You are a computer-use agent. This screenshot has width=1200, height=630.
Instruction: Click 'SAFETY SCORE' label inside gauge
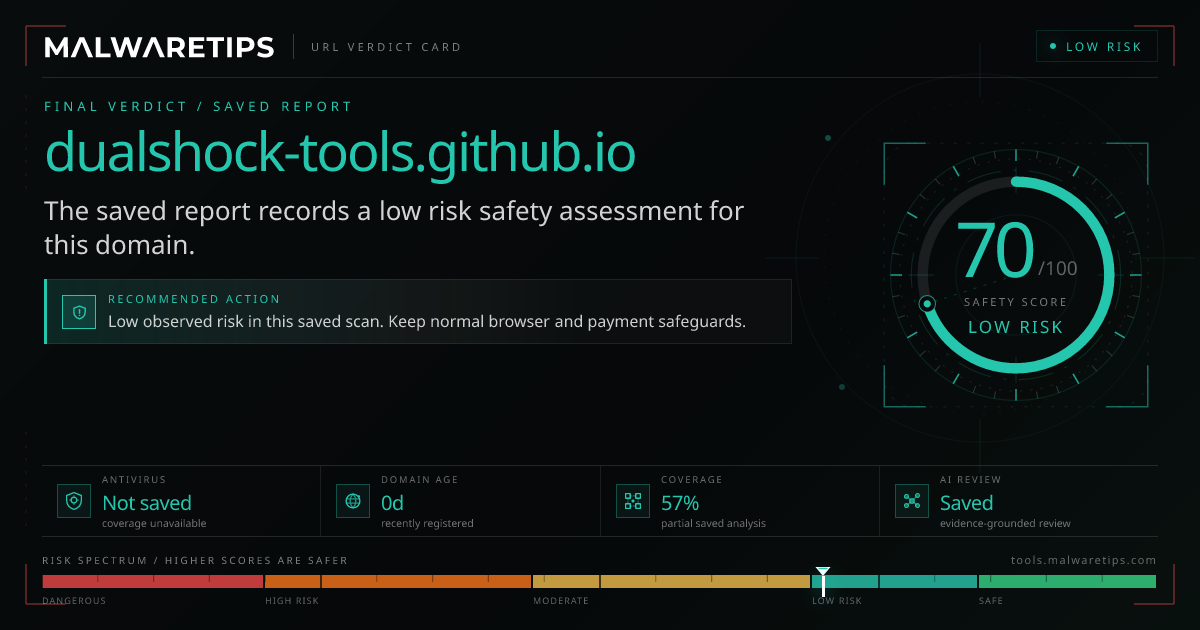(1016, 302)
